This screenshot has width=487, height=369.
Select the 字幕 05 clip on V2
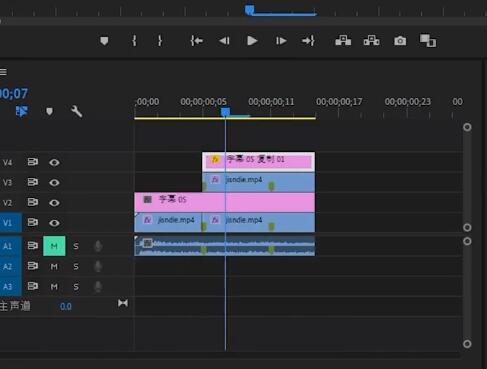(x=224, y=202)
